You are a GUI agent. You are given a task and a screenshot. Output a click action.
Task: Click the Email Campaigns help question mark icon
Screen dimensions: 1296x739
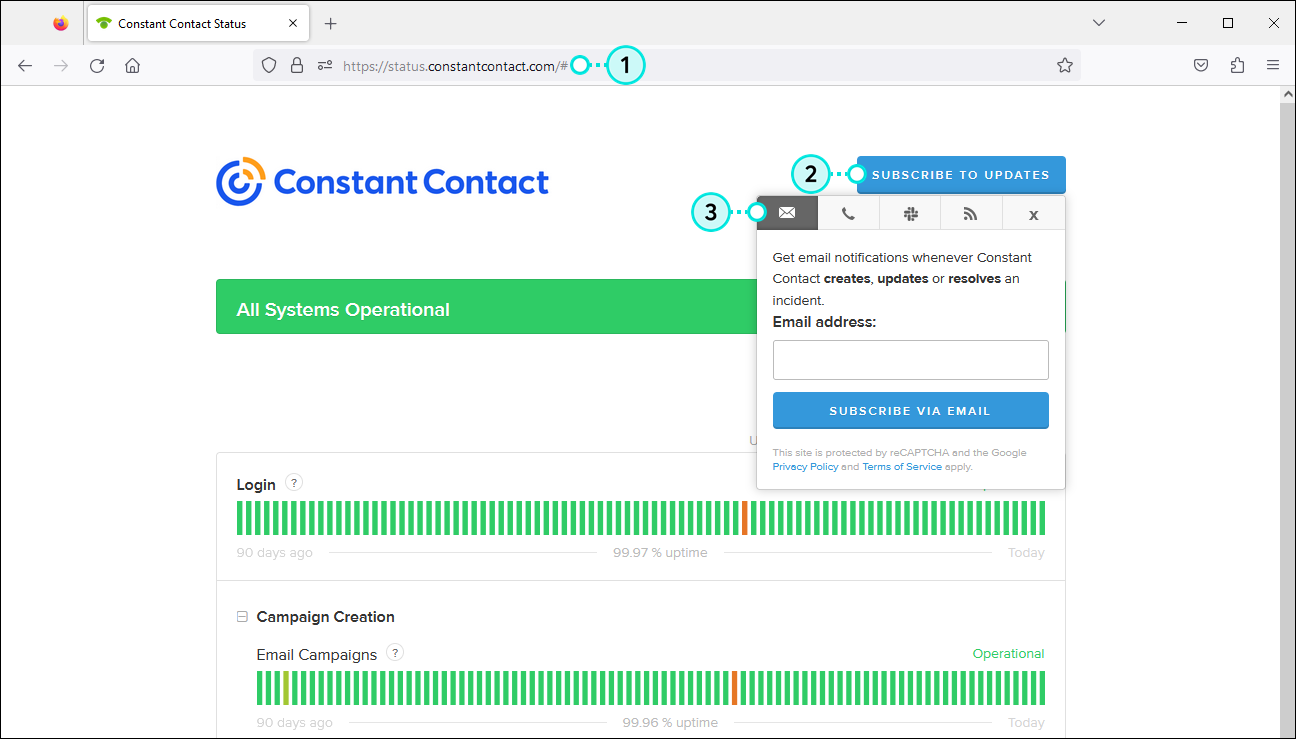[x=395, y=653]
